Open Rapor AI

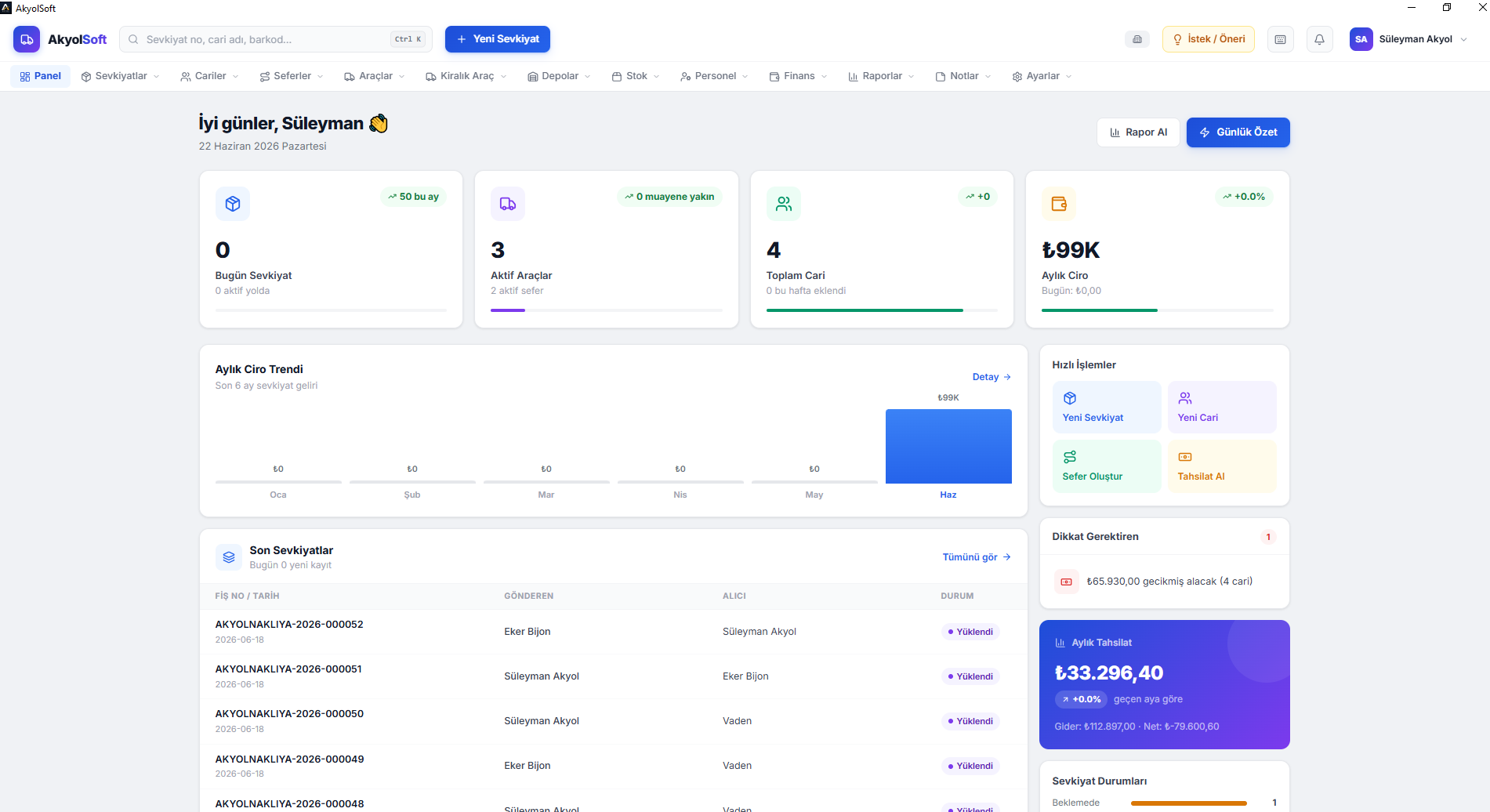pyautogui.click(x=1138, y=132)
